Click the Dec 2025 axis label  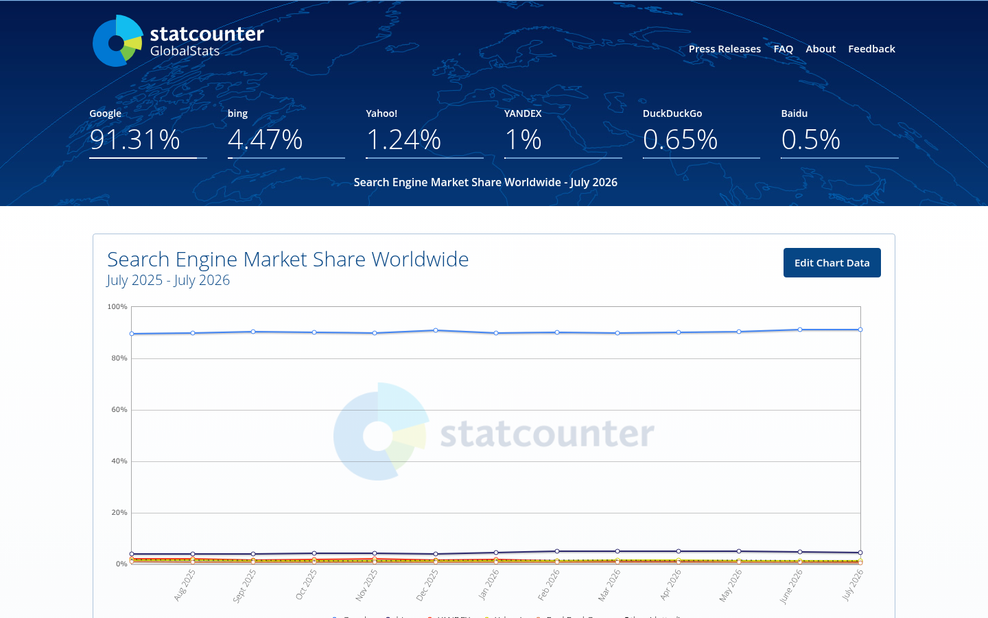(x=427, y=585)
